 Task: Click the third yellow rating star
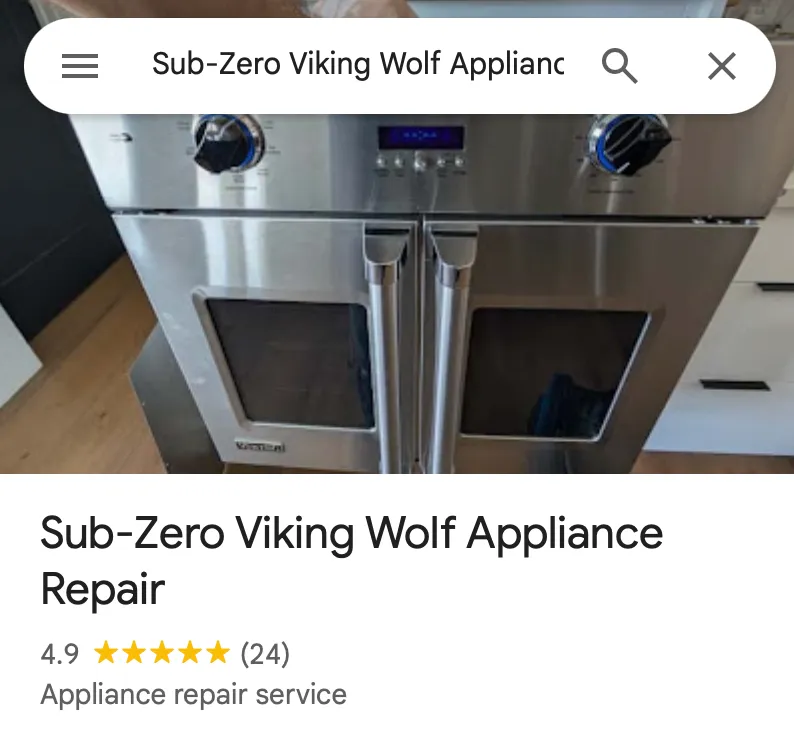(x=162, y=652)
